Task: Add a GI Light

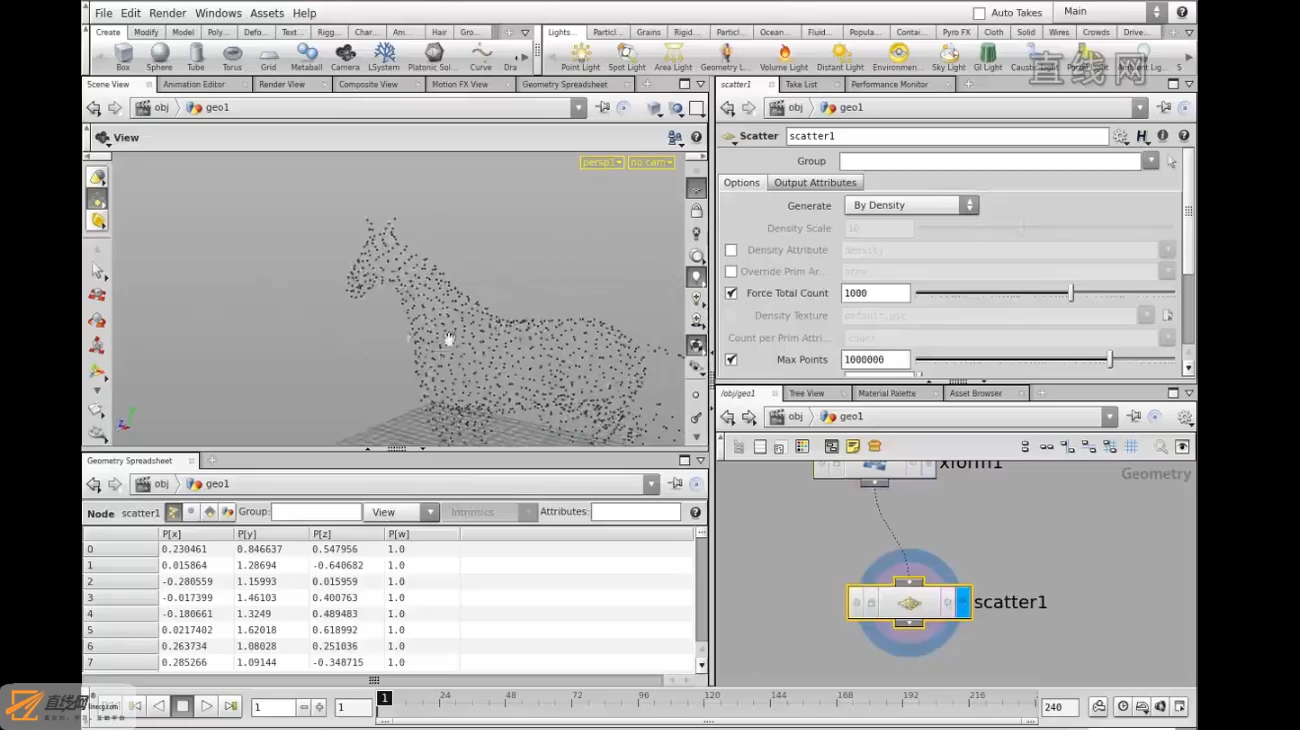Action: tap(987, 57)
